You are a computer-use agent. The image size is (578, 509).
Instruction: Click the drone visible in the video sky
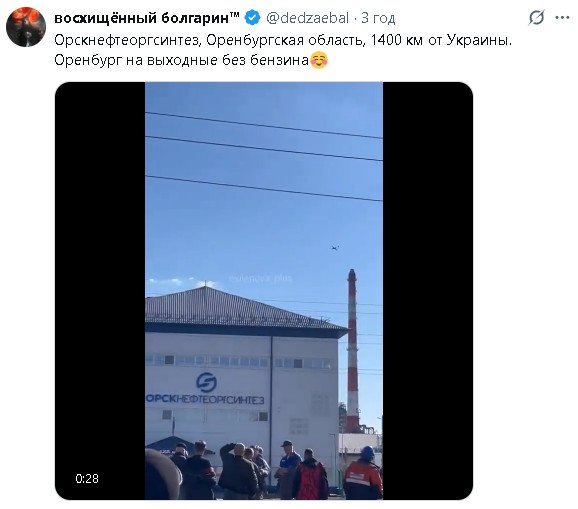(335, 248)
